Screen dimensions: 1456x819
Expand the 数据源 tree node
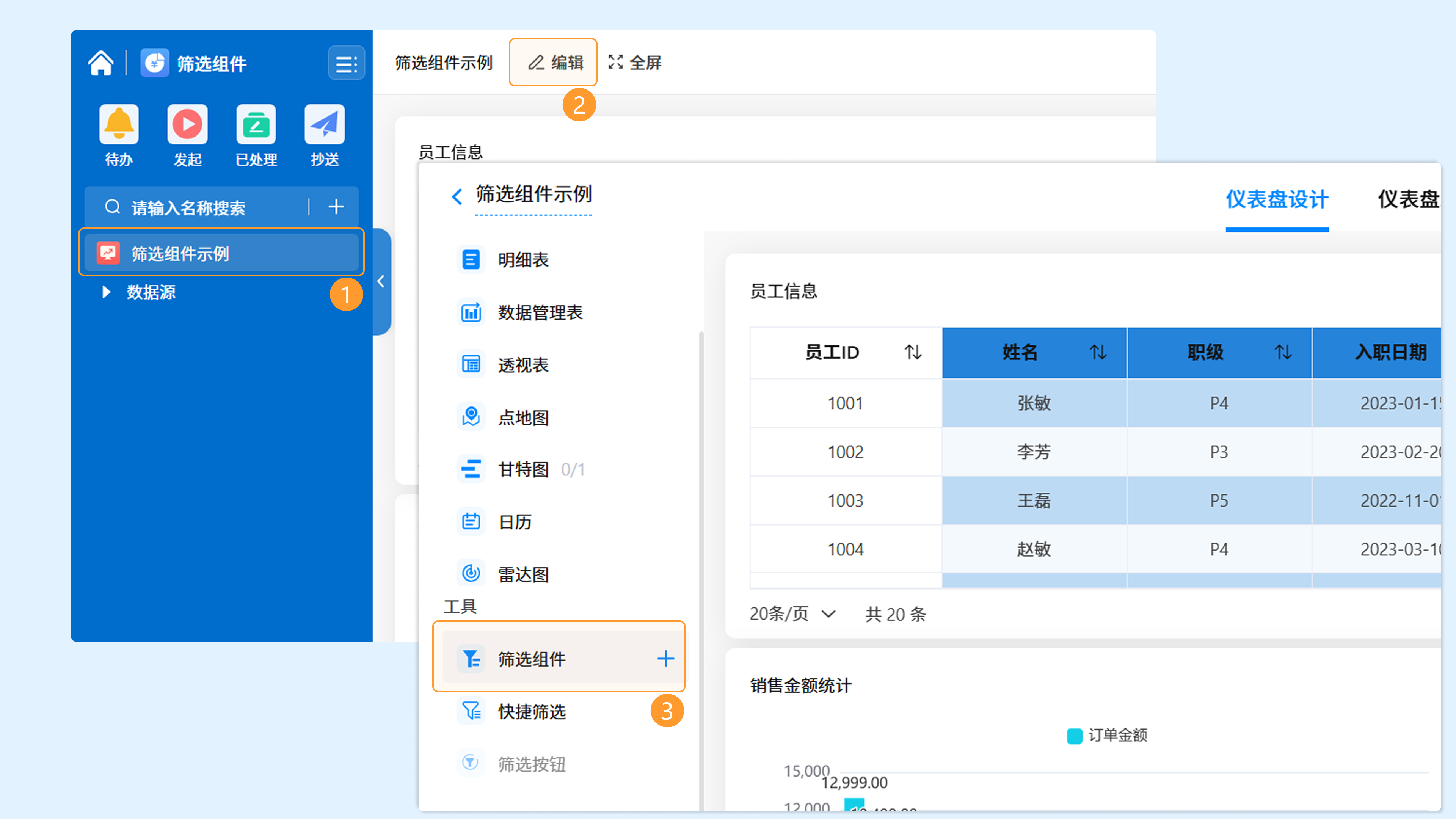[x=106, y=292]
